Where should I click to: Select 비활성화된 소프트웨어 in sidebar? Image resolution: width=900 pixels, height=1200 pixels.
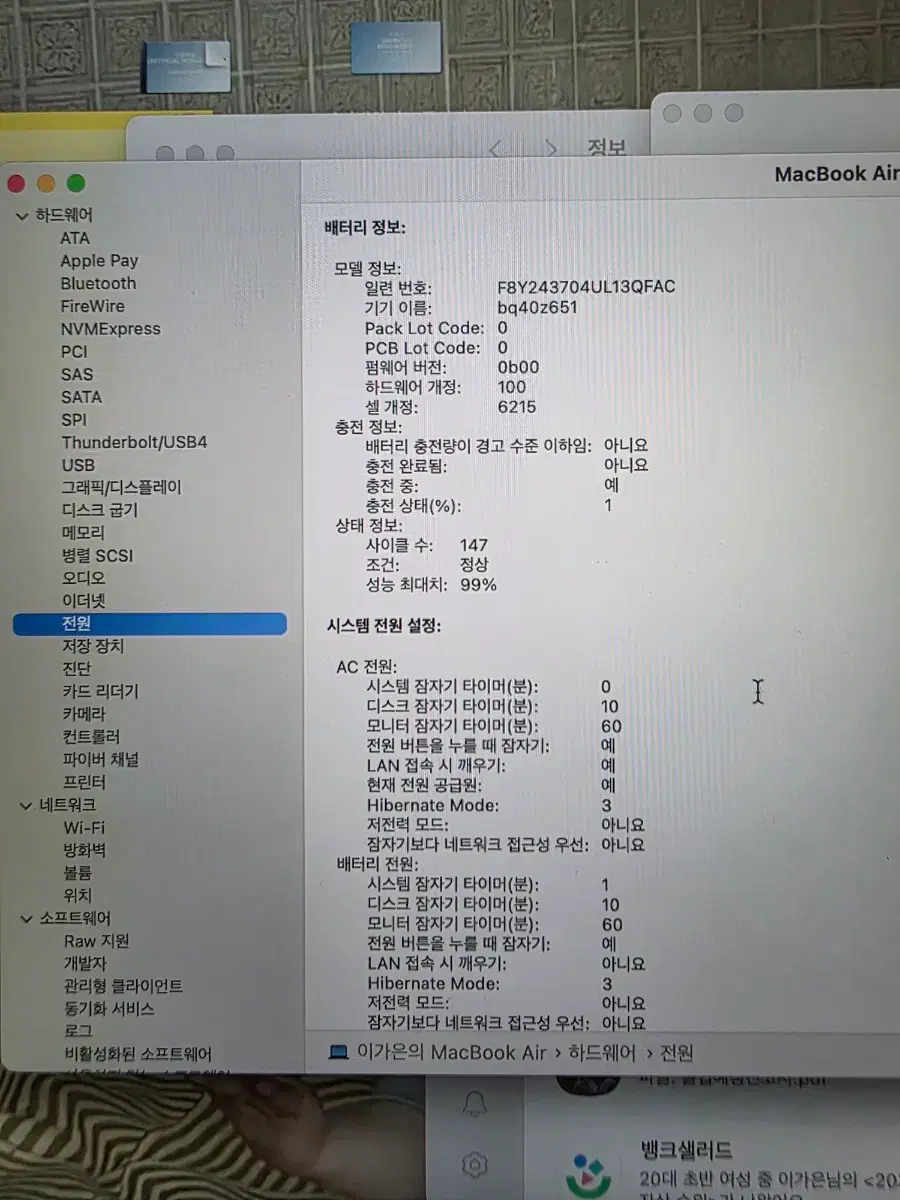pos(138,1054)
